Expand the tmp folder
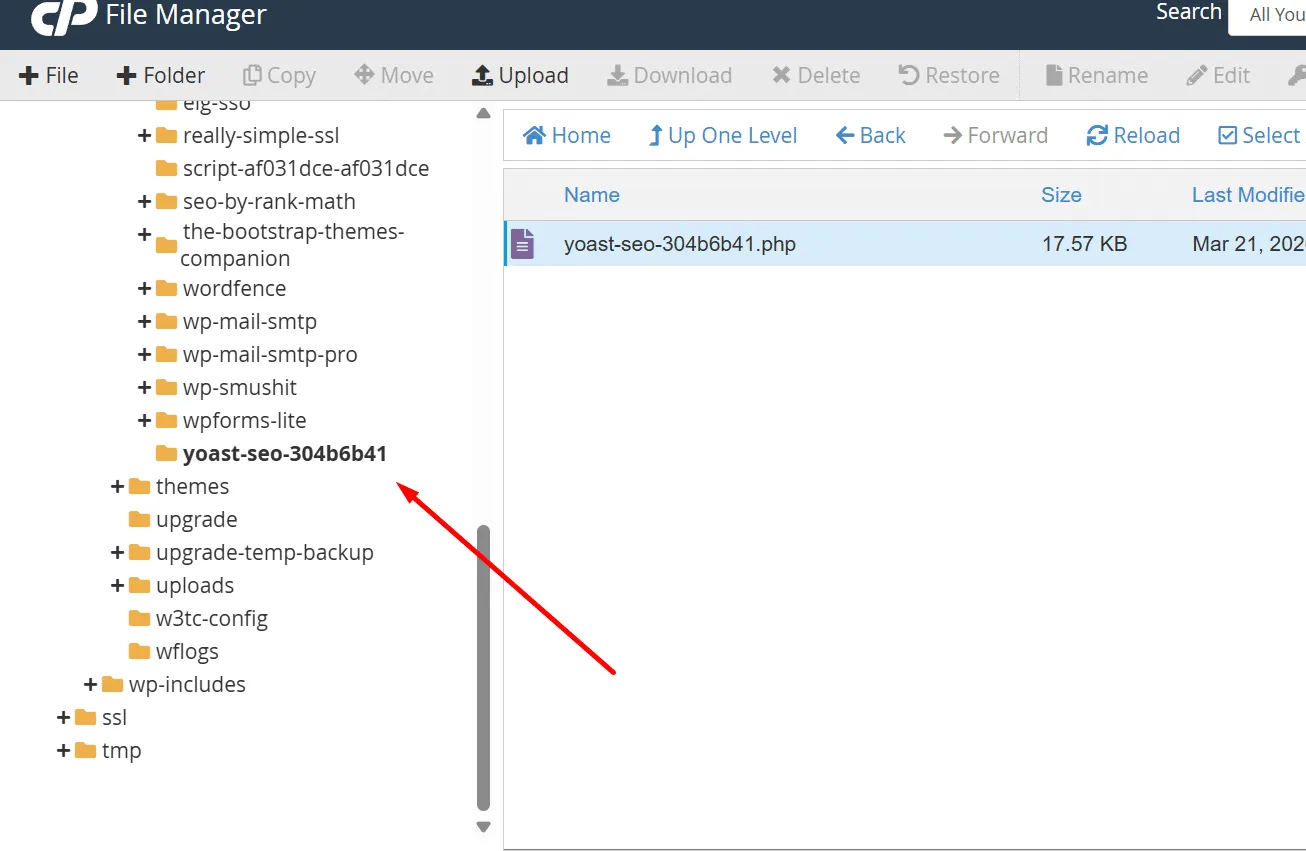Viewport: 1306px width, 851px height. tap(63, 750)
